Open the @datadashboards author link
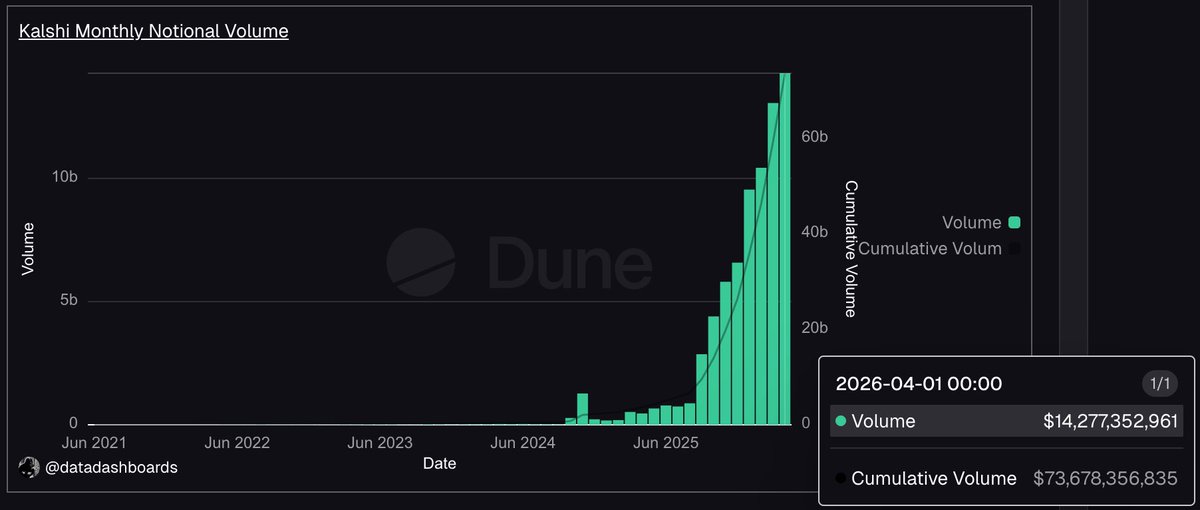The width and height of the screenshot is (1200, 510). pos(110,467)
